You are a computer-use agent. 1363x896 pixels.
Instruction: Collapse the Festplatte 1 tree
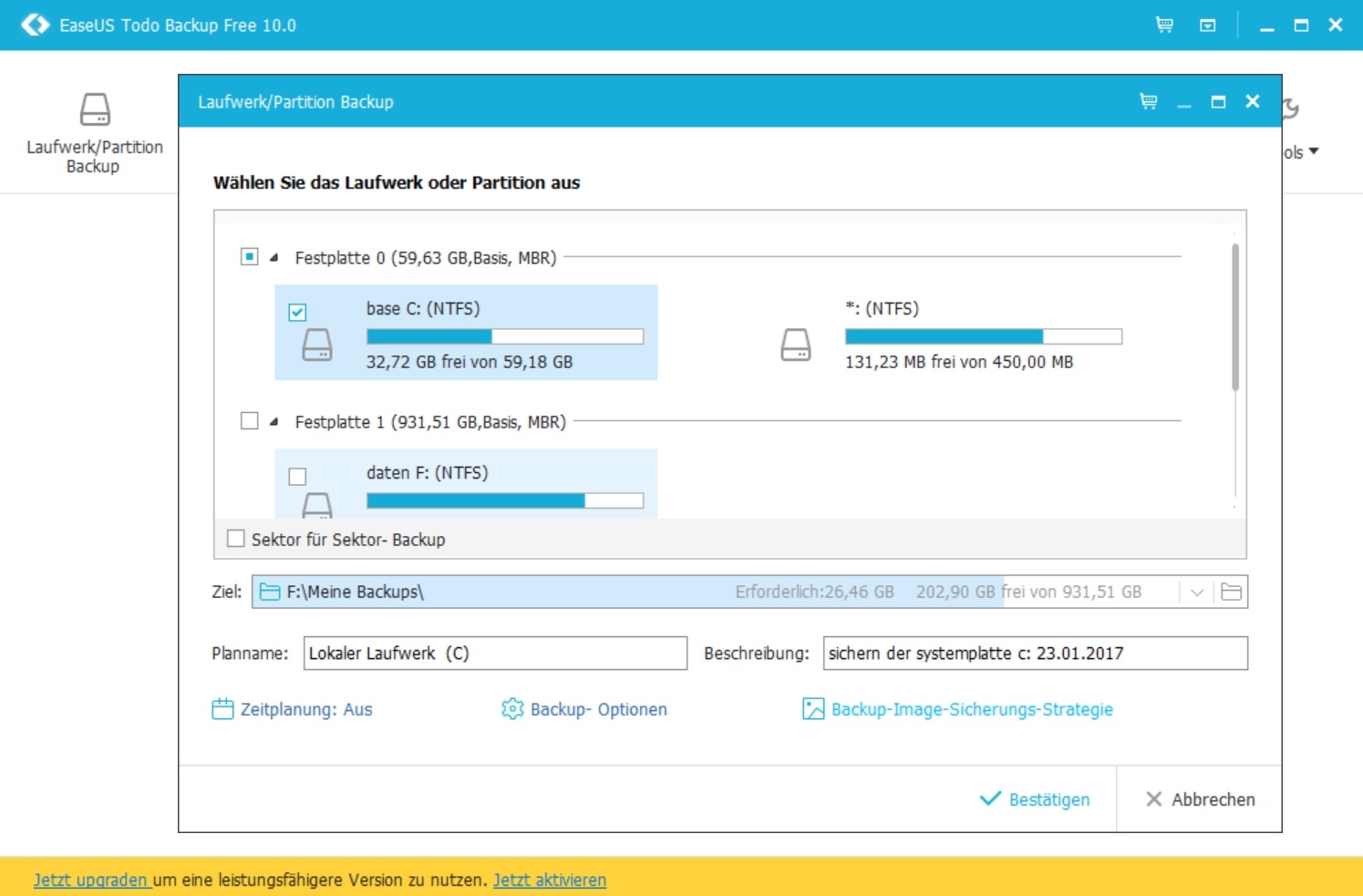pyautogui.click(x=274, y=422)
